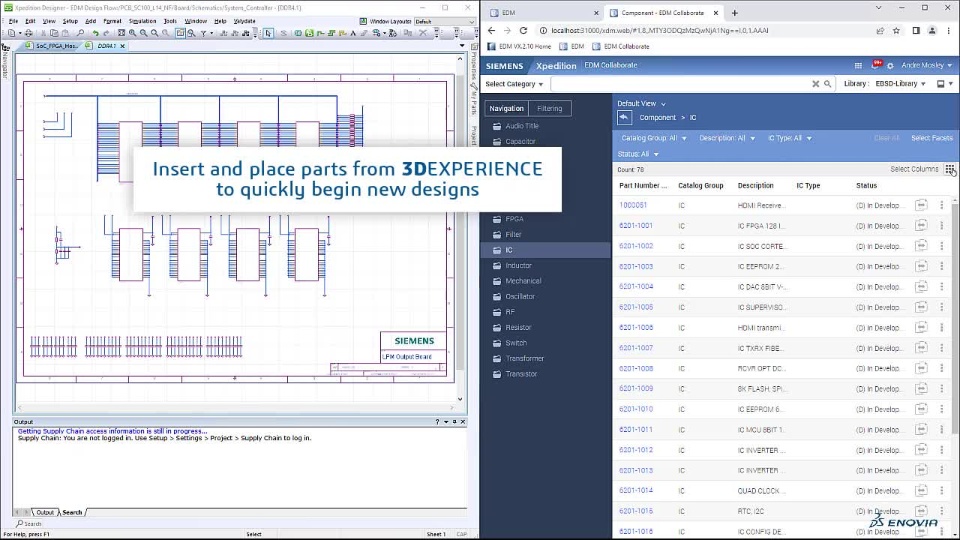Click the search magnifier in category search
Image resolution: width=960 pixels, height=540 pixels.
tap(827, 84)
